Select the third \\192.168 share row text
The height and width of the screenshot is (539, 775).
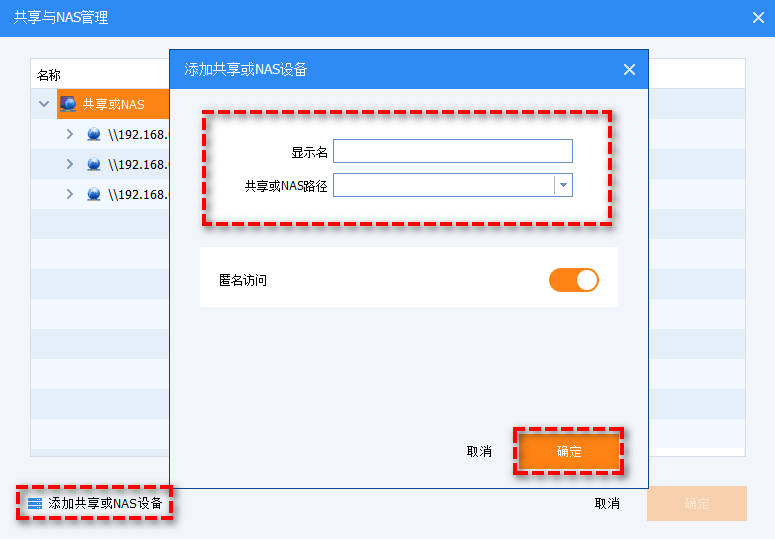point(138,194)
